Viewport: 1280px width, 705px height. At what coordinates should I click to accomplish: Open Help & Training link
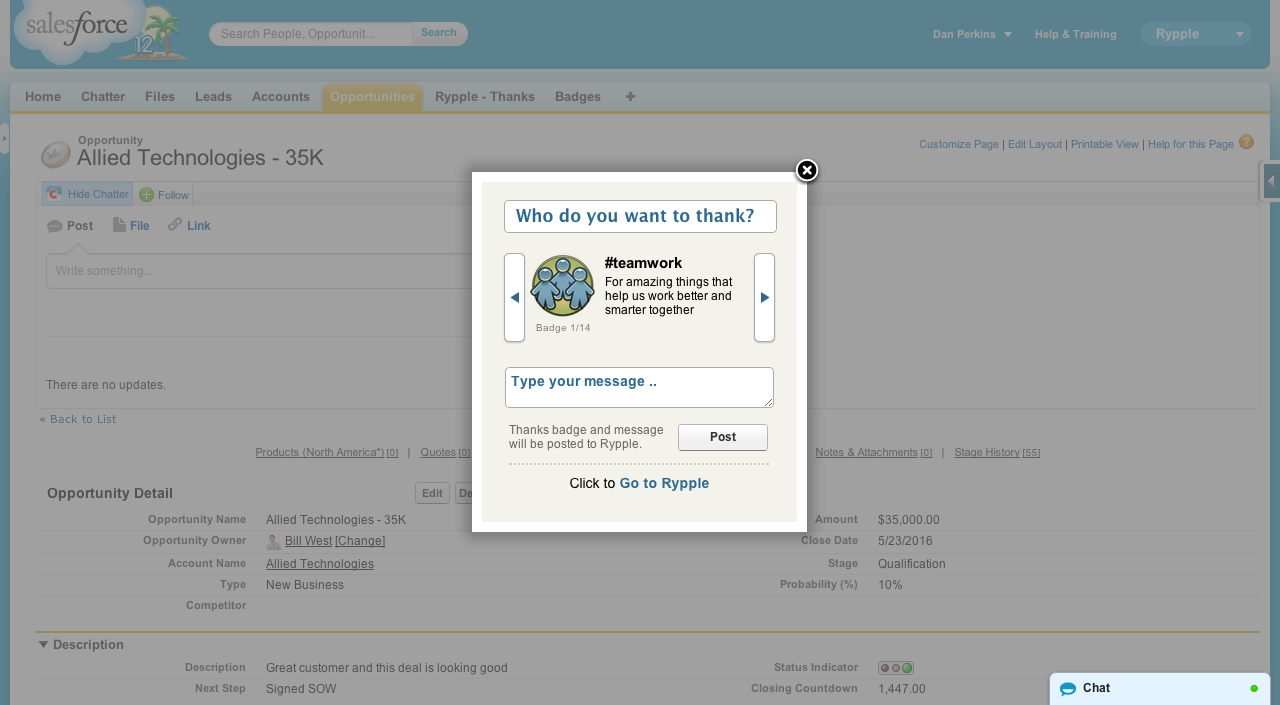tap(1075, 34)
